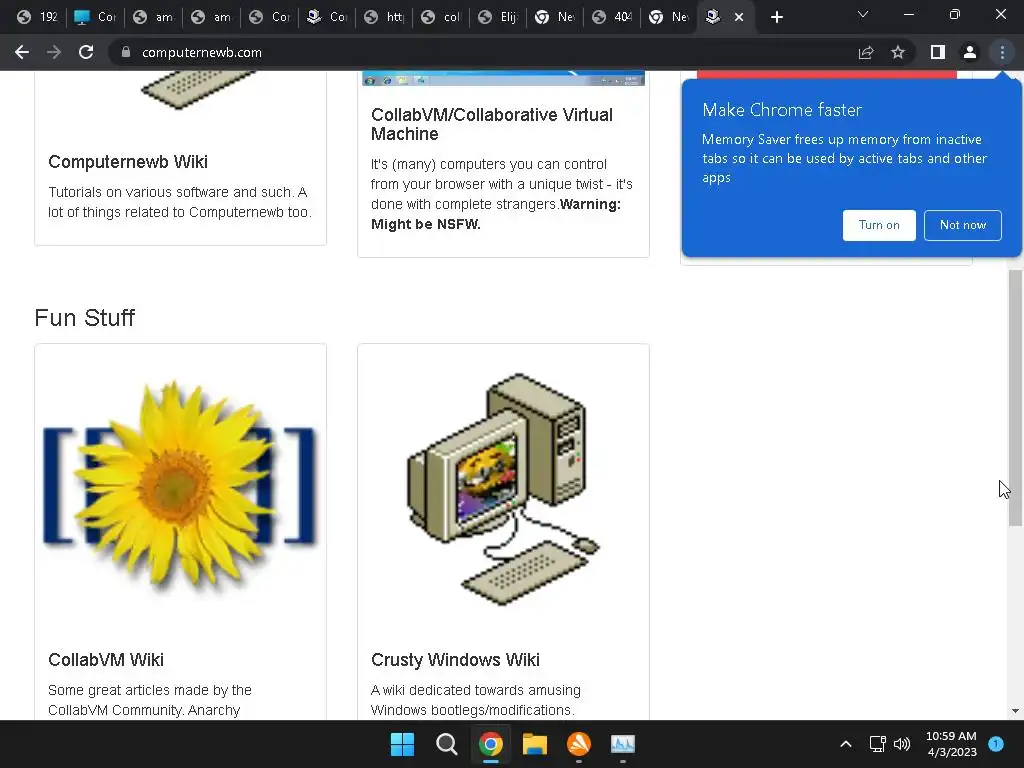Switch to the tab labeled Elij
Viewport: 1024px width, 768px height.
pos(499,17)
